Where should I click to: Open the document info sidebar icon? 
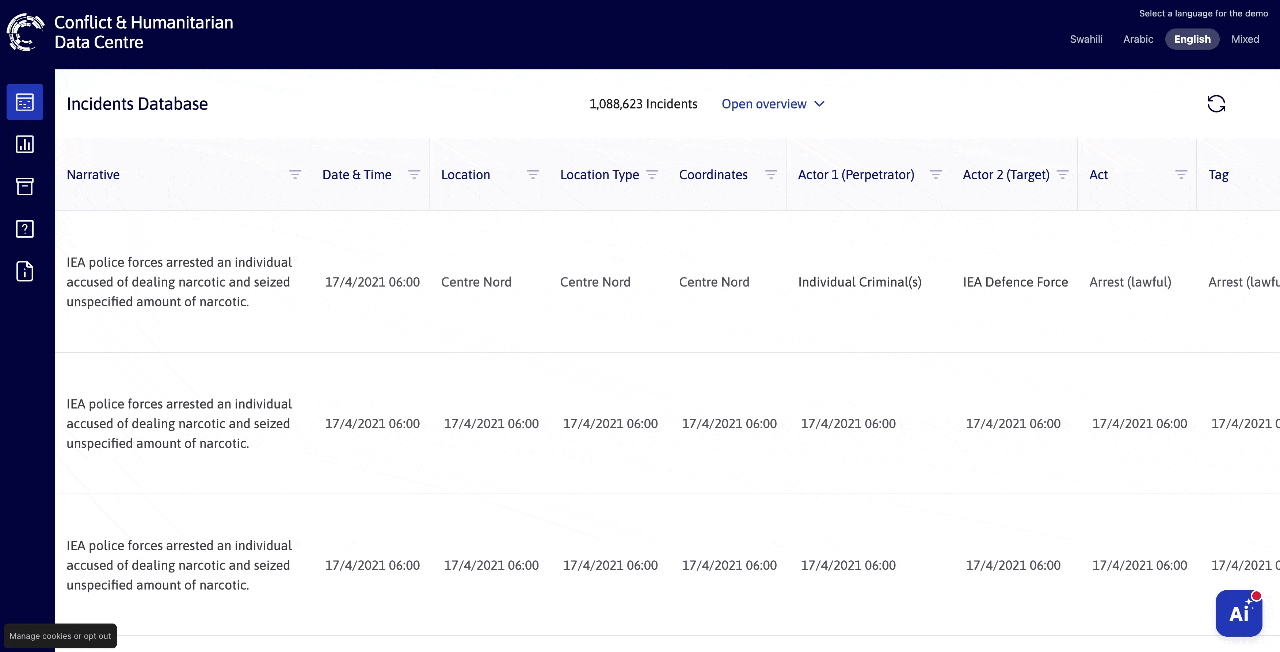coord(25,271)
